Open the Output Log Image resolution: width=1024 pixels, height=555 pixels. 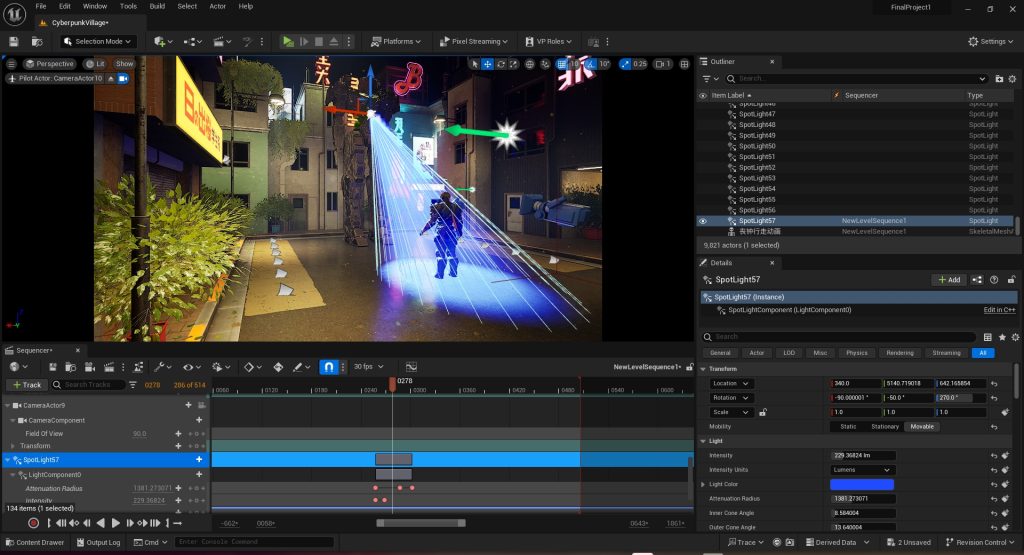tap(98, 543)
